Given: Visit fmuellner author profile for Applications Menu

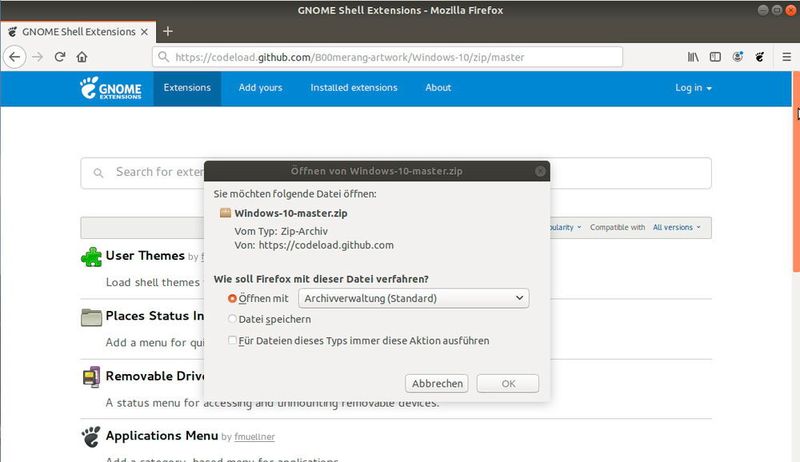Looking at the screenshot, I should coord(254,437).
